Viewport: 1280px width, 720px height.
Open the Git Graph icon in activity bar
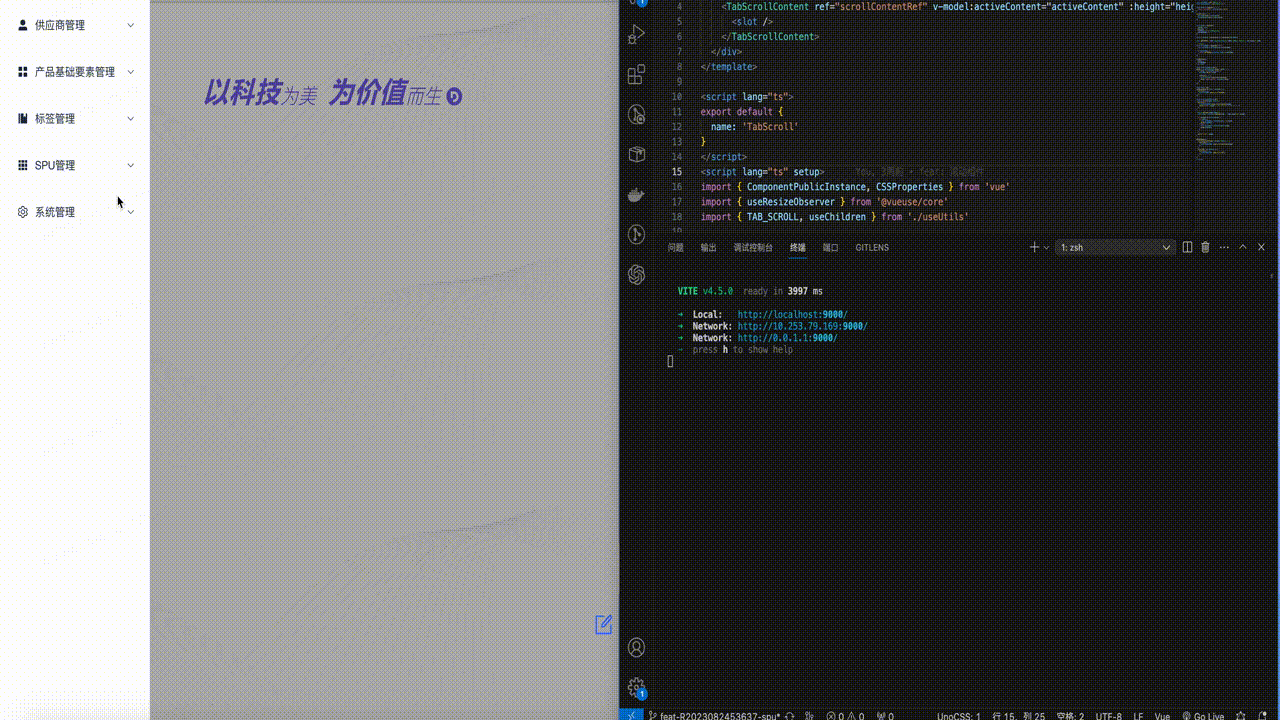tap(636, 234)
